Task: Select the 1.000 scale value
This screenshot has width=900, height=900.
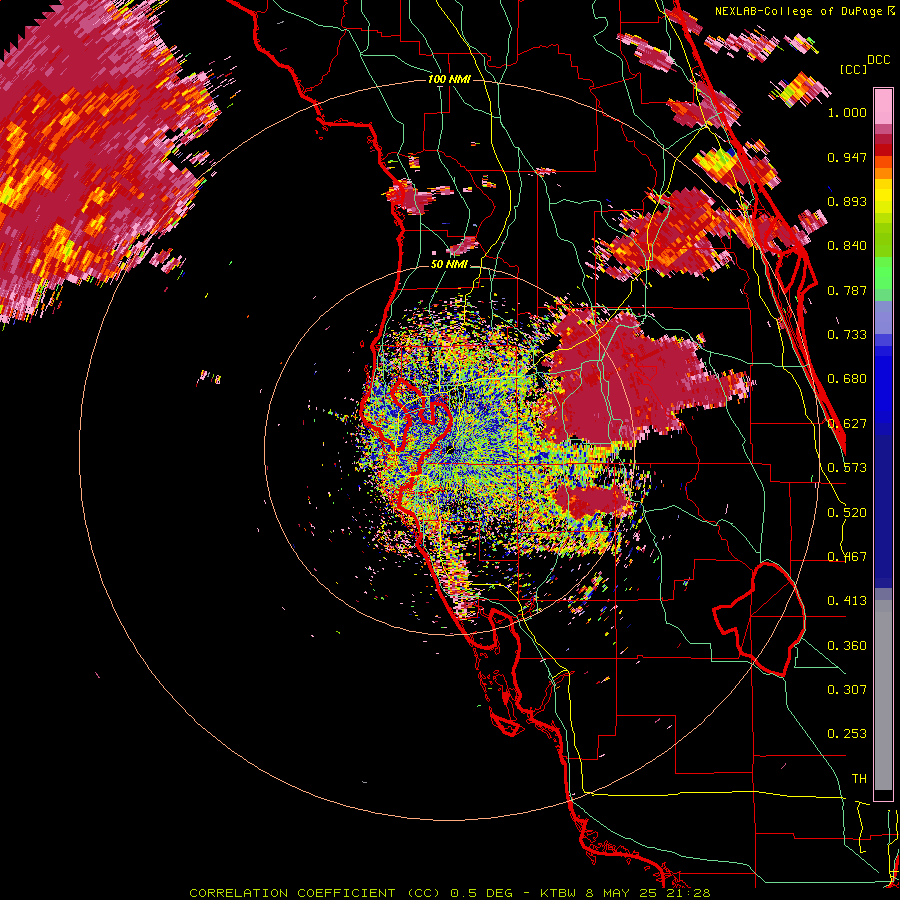Action: 847,112
